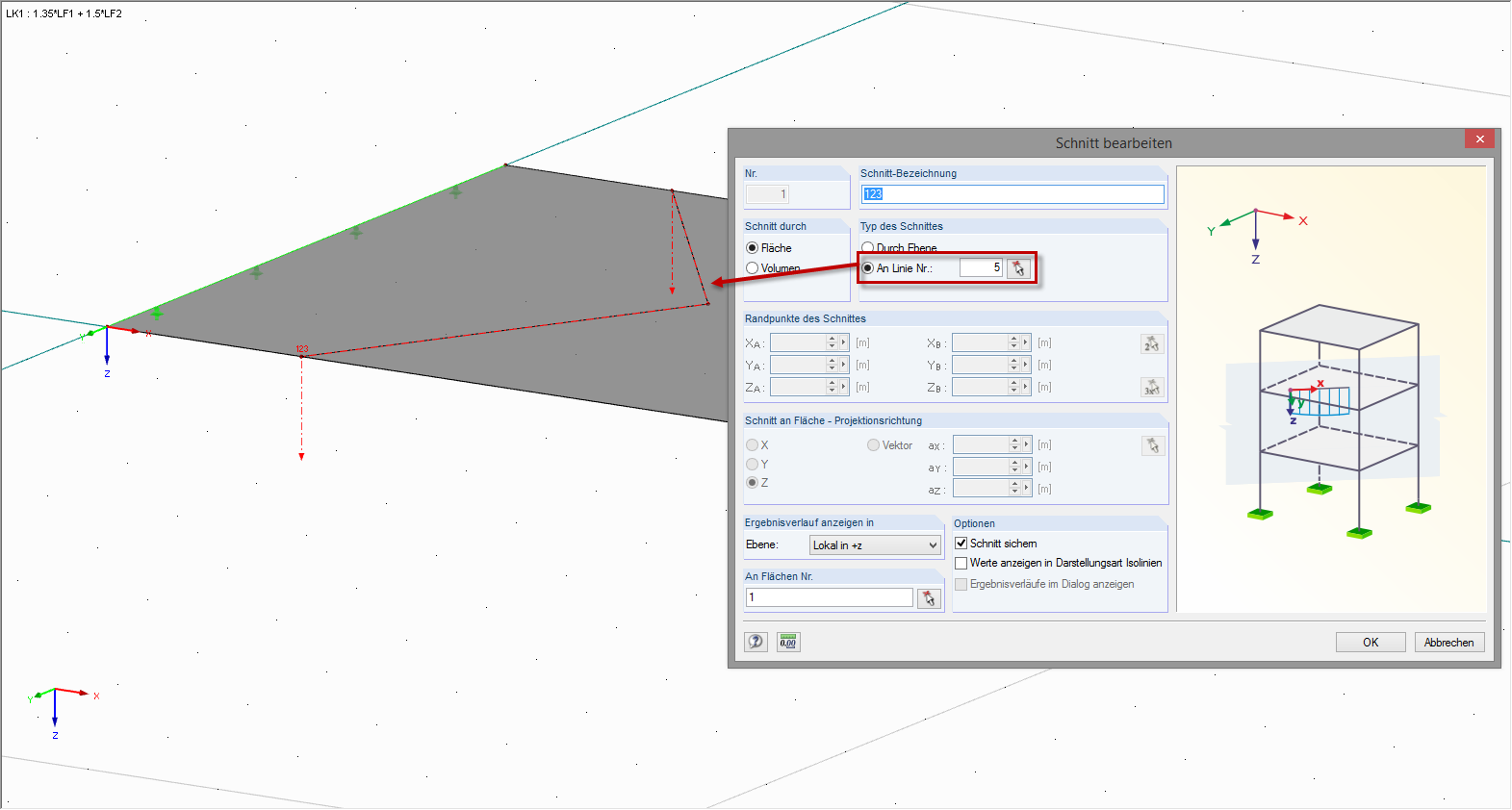Click the Nr. field showing 1
Screen dimensions: 1512x810
(x=767, y=194)
